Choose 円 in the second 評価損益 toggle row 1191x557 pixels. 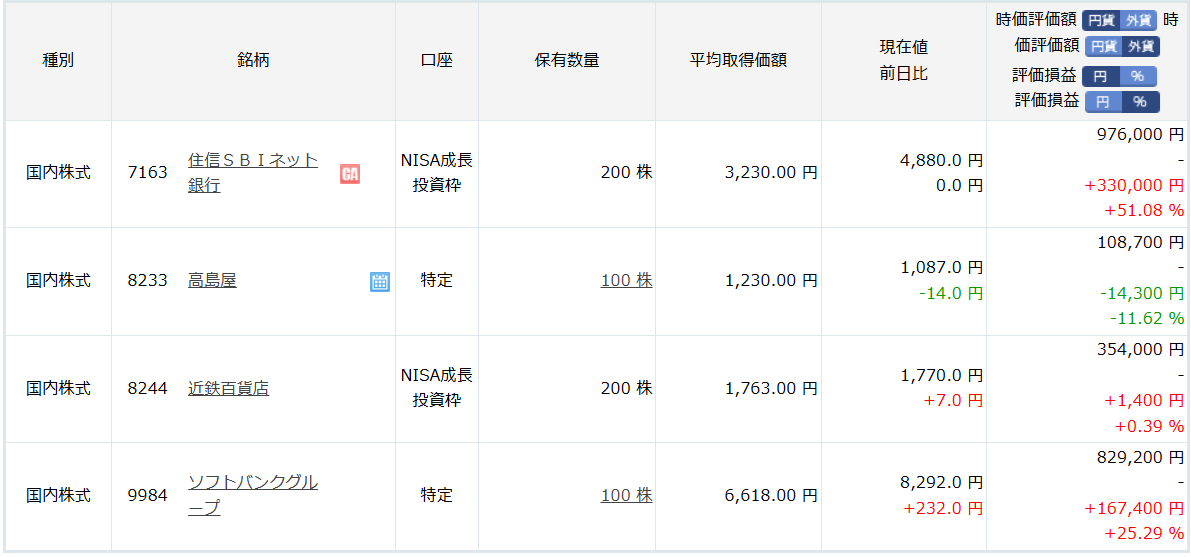(1103, 102)
